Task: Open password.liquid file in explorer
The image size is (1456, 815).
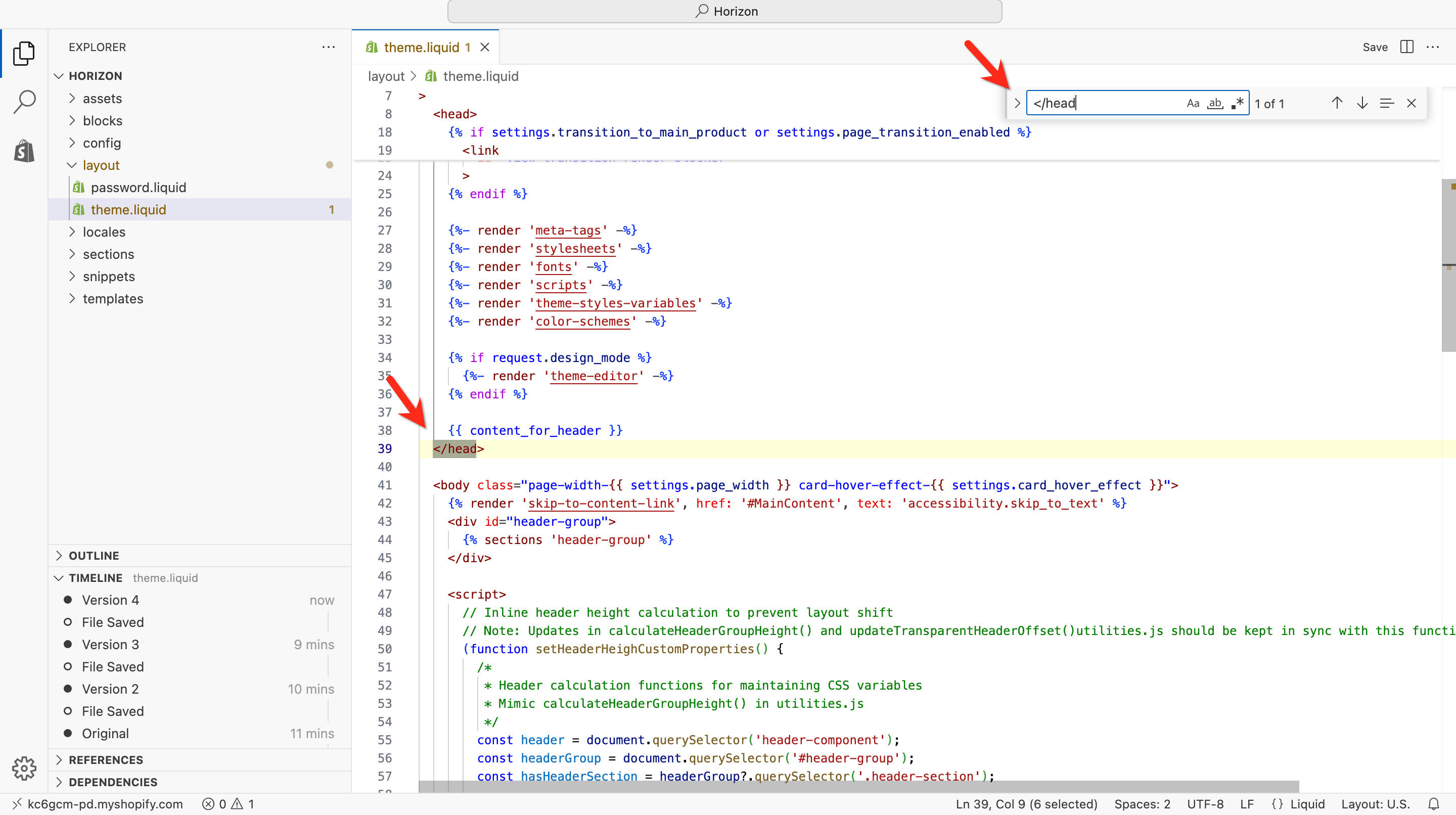Action: pyautogui.click(x=138, y=188)
